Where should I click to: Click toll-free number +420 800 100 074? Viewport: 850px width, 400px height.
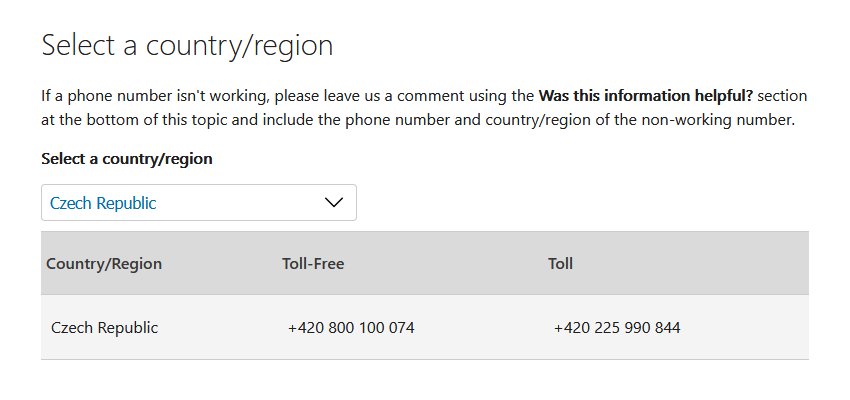click(350, 327)
